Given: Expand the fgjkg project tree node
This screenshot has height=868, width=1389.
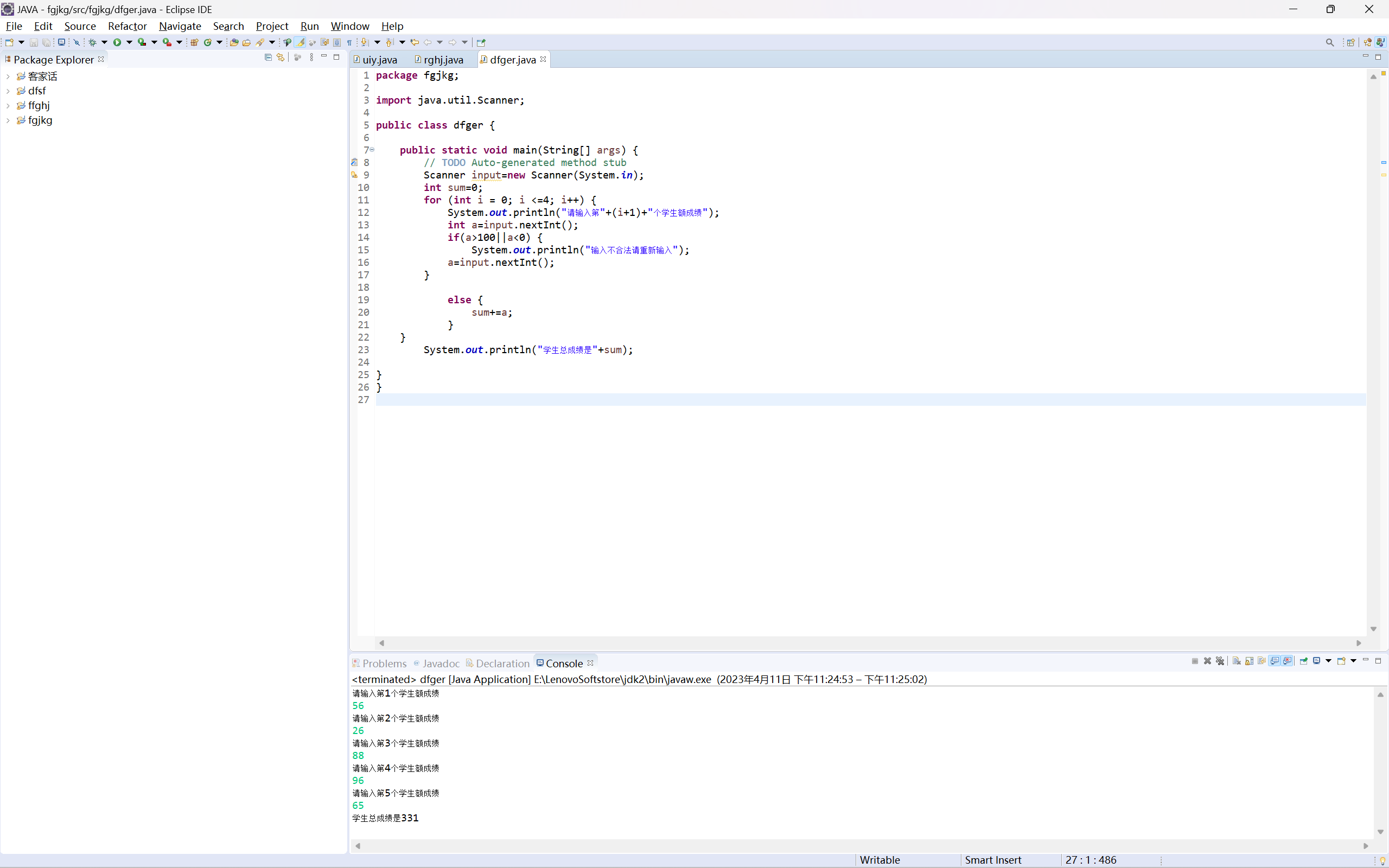Looking at the screenshot, I should (x=8, y=120).
